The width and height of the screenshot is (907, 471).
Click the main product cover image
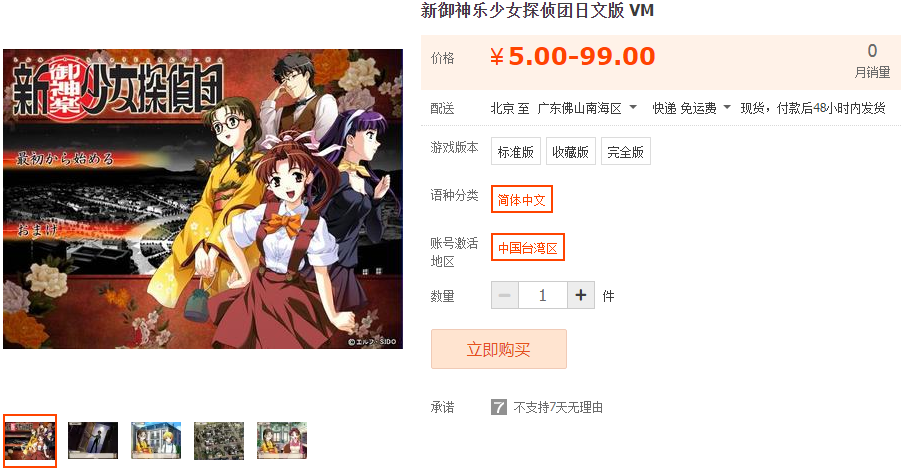(x=203, y=199)
